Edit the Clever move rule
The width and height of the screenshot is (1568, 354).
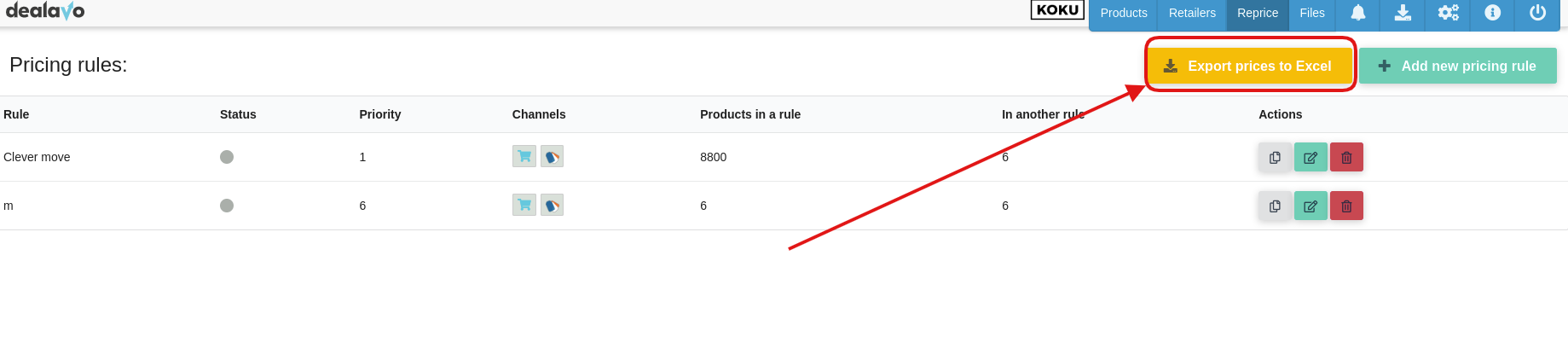(x=1311, y=157)
